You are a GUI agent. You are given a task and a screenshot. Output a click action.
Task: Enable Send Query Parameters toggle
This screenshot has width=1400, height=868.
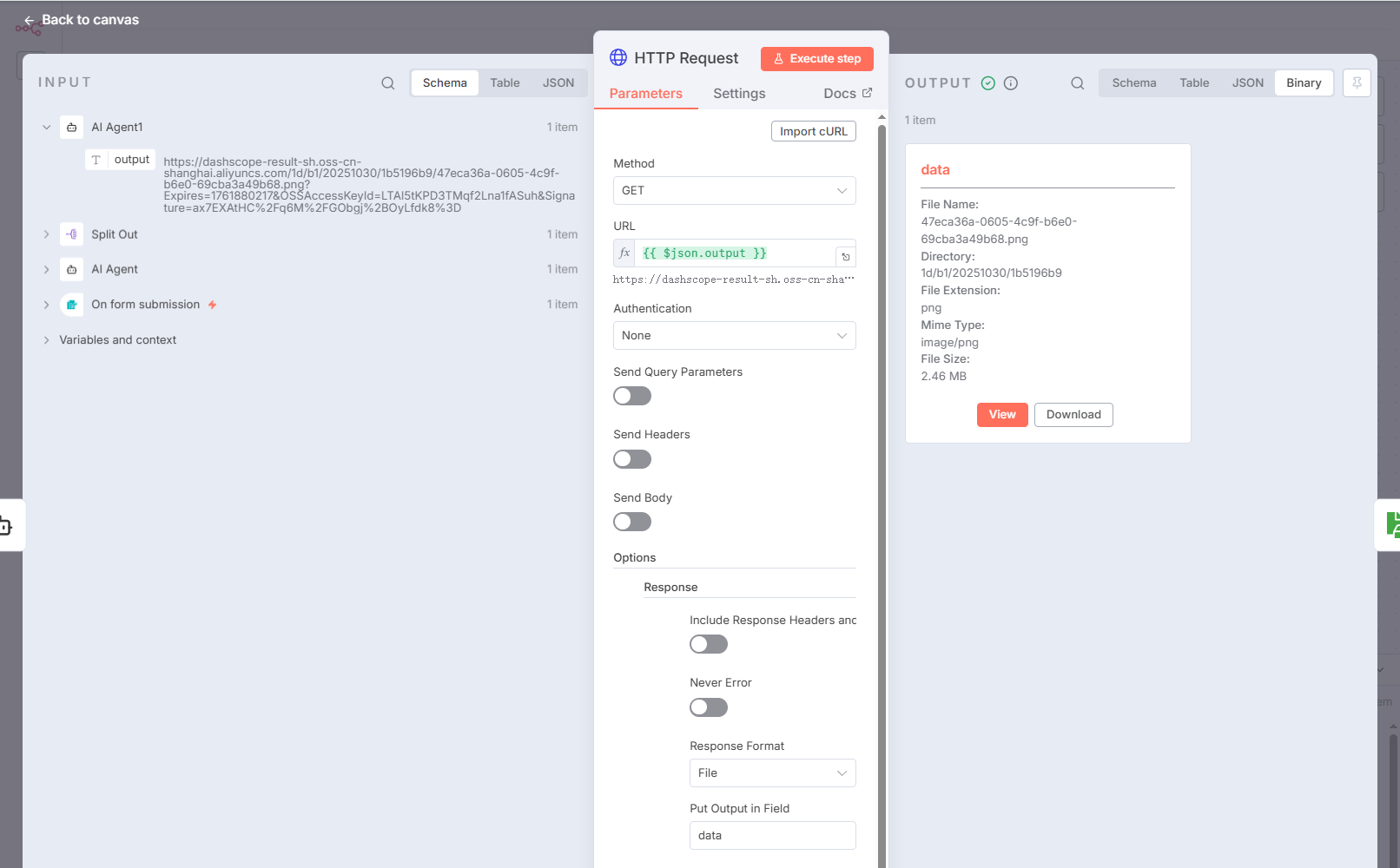coord(632,397)
